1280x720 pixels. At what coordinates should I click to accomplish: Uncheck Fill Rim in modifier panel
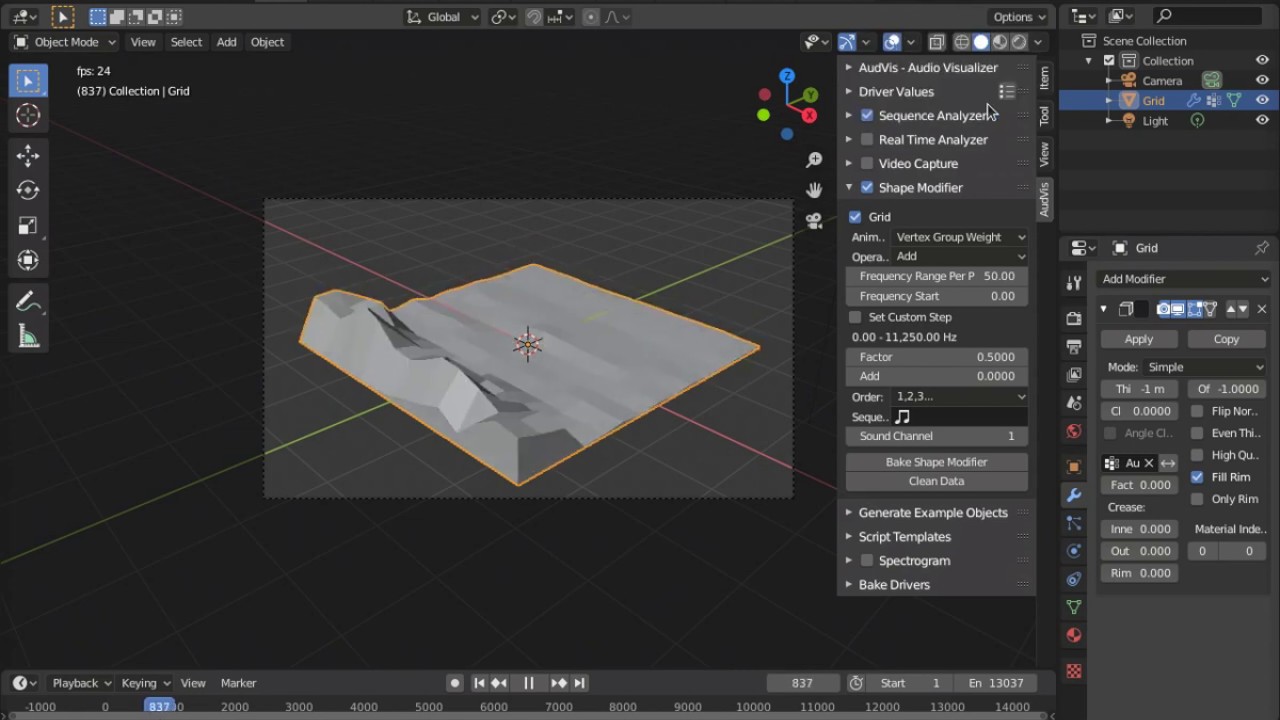coord(1197,477)
